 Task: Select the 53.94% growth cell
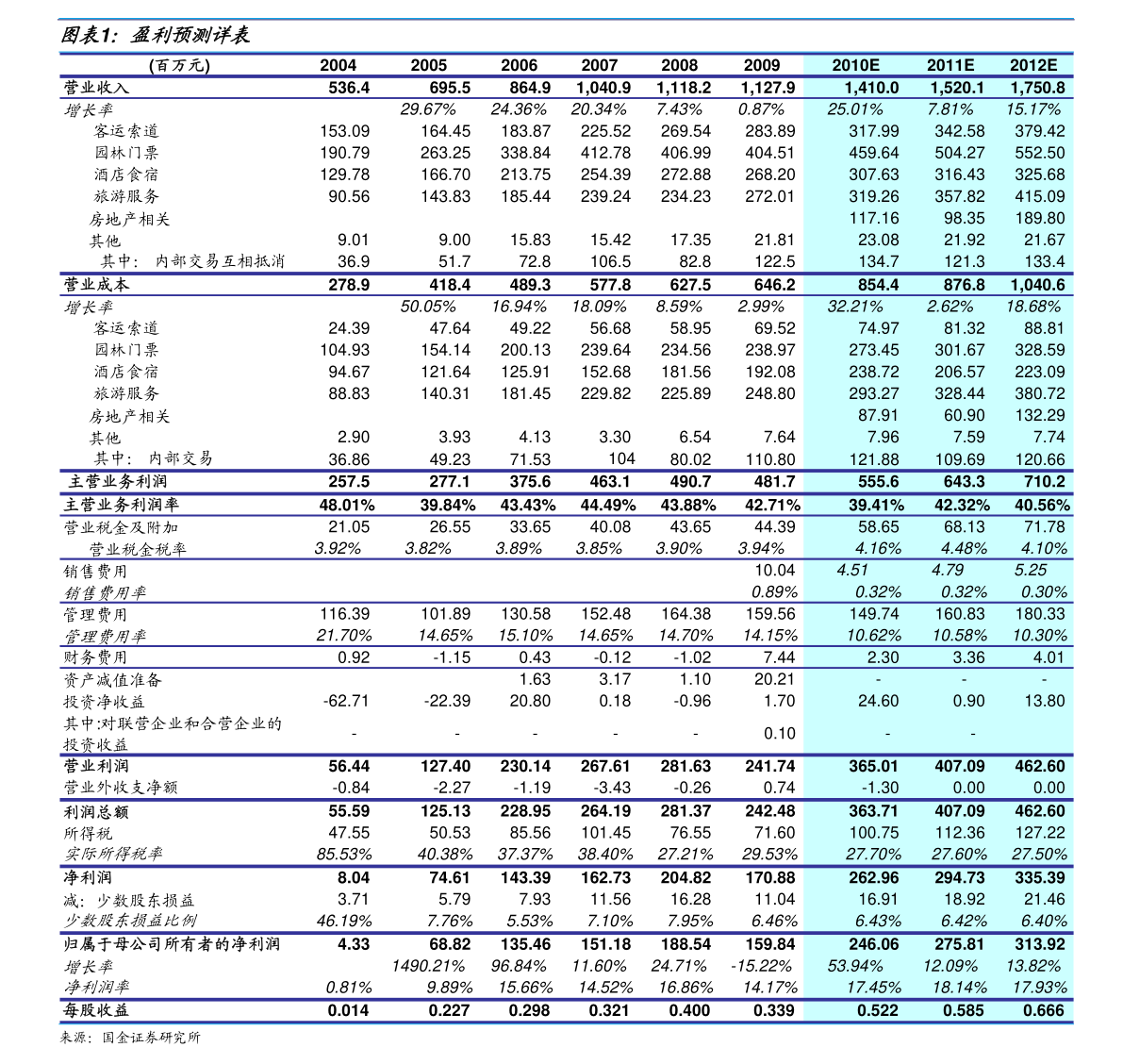point(854,966)
